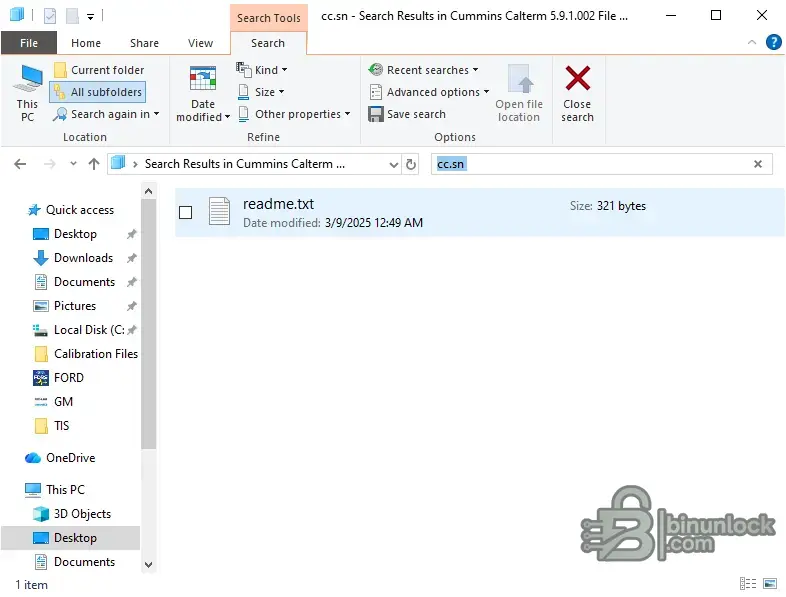Open Size filter dropdown
Viewport: 786px width, 597px height.
(x=261, y=92)
